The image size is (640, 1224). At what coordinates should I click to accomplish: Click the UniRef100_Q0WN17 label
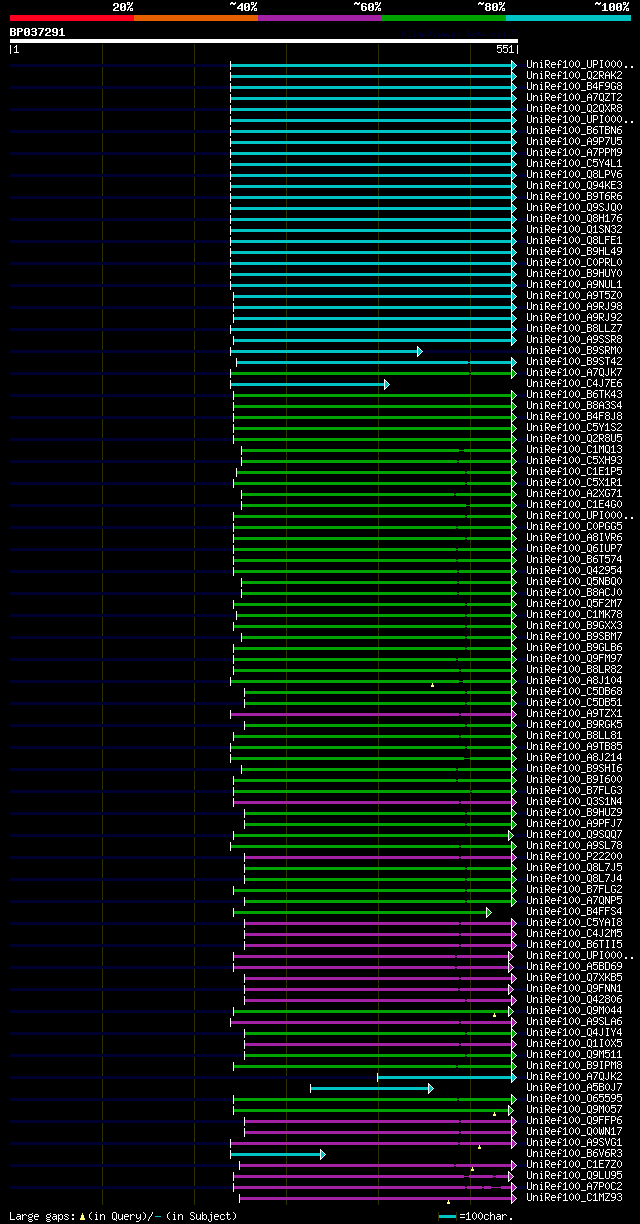(x=574, y=1131)
